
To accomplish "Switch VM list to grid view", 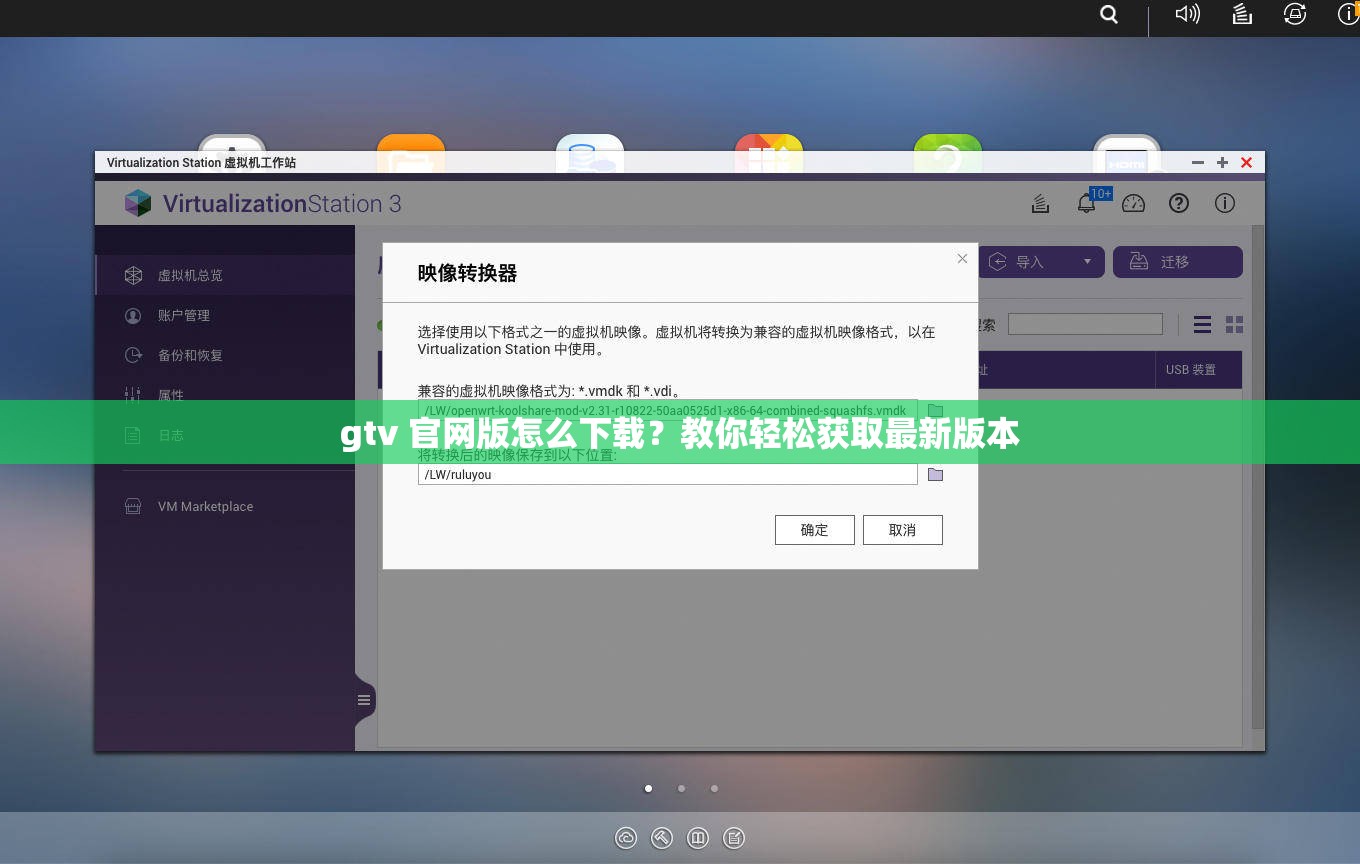I will pos(1233,324).
